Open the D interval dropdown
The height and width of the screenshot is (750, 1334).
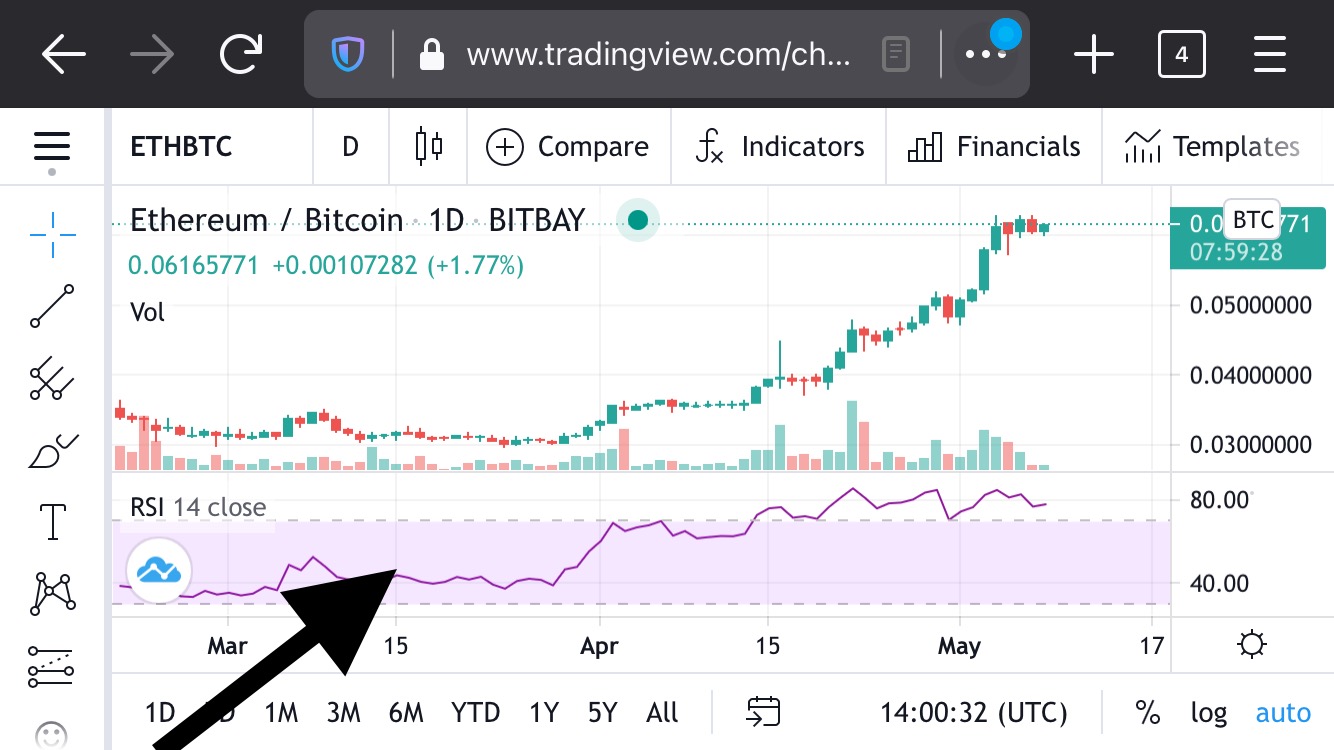[350, 147]
